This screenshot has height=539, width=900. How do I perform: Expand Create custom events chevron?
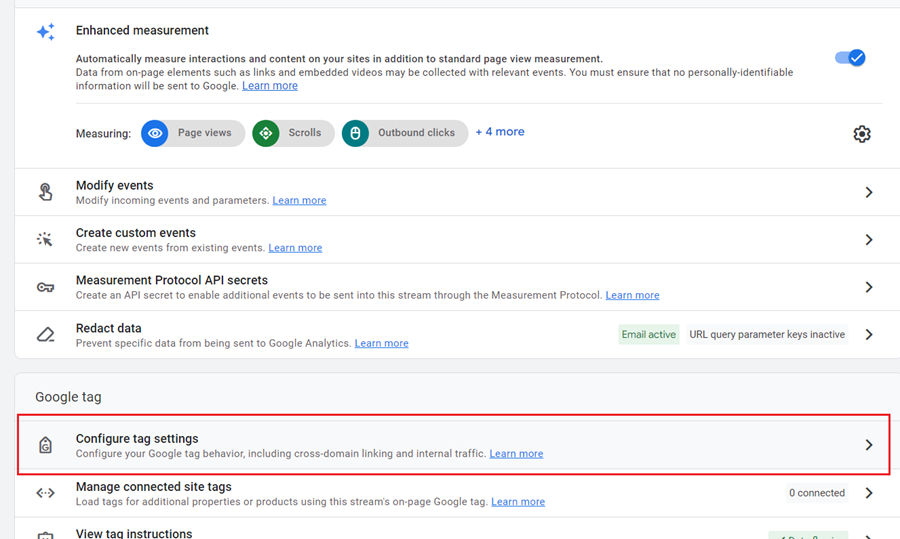(868, 240)
